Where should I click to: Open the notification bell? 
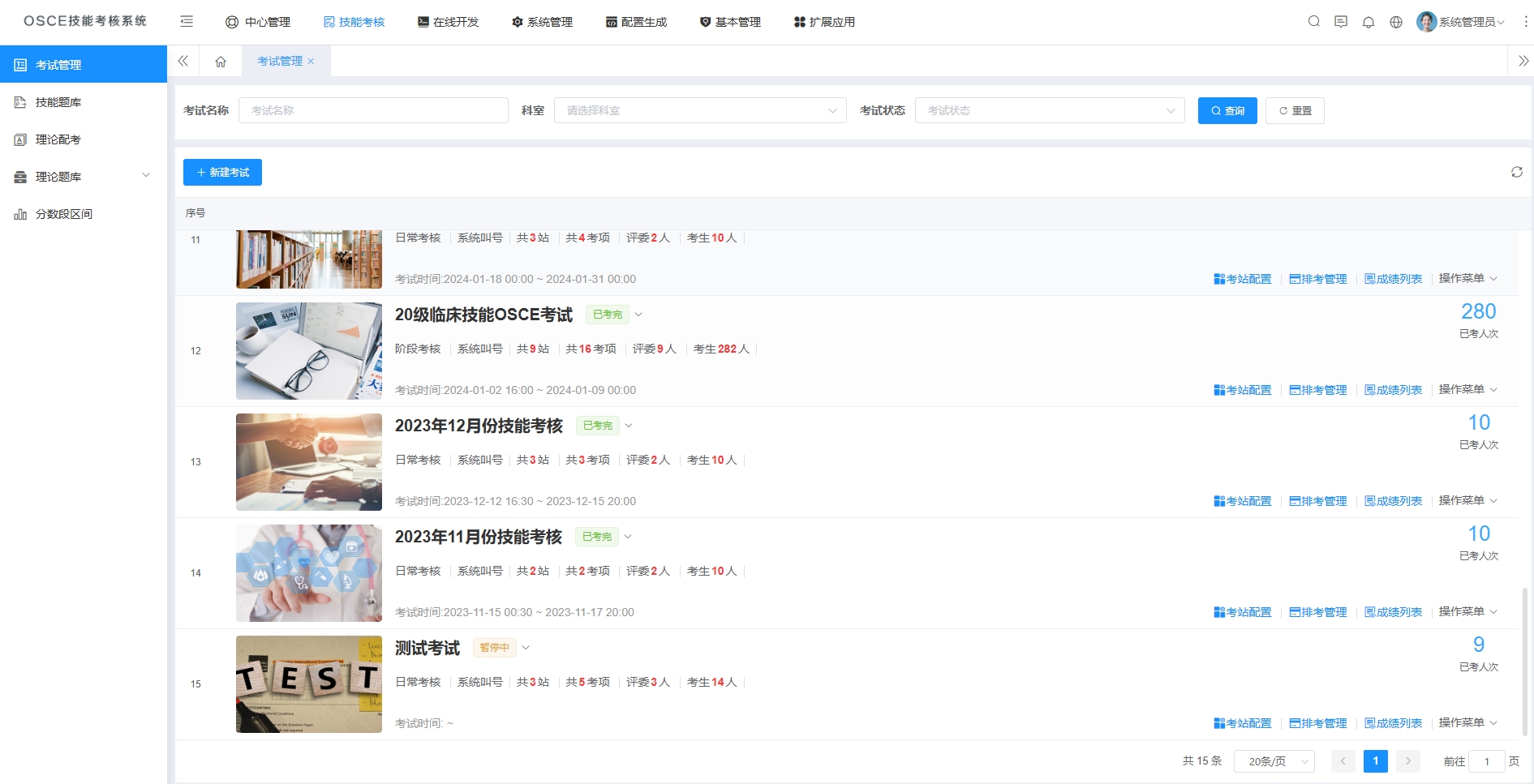coord(1368,22)
